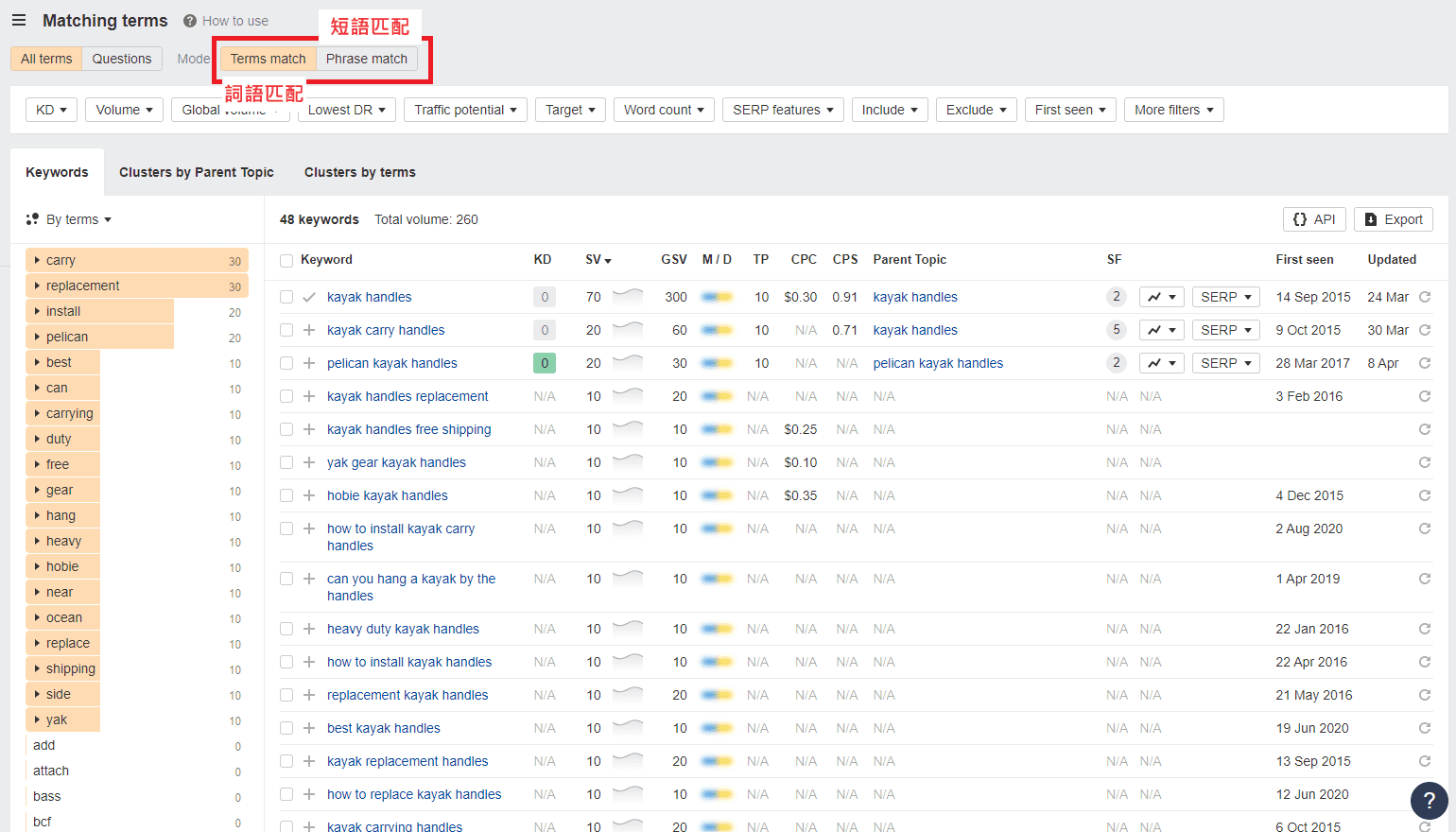
Task: Open the By terms grouping dropdown
Action: pyautogui.click(x=69, y=219)
